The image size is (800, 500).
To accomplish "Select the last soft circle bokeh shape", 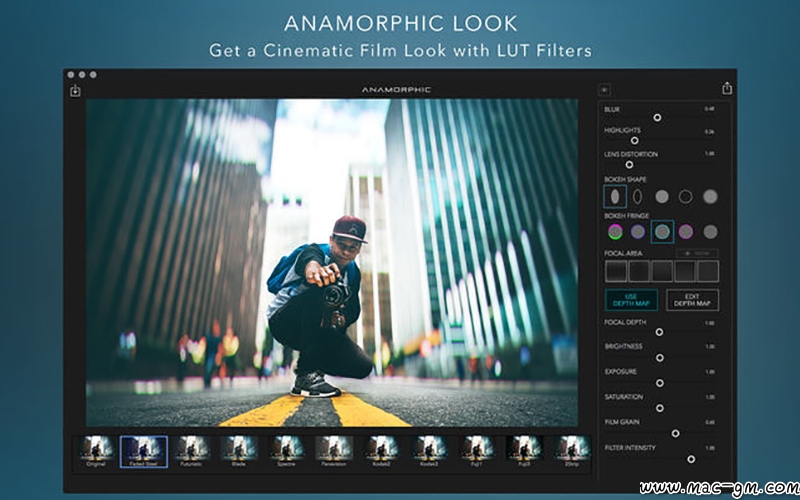I will click(710, 196).
